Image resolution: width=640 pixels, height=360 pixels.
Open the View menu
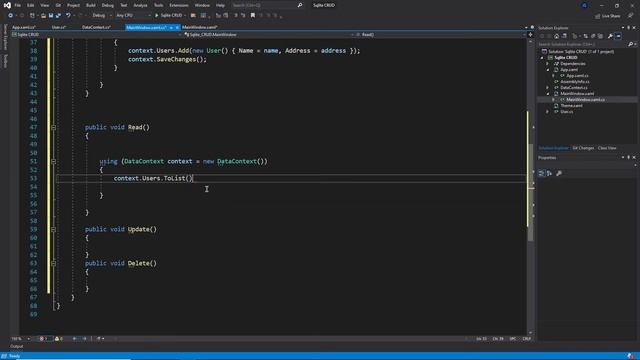pyautogui.click(x=44, y=5)
